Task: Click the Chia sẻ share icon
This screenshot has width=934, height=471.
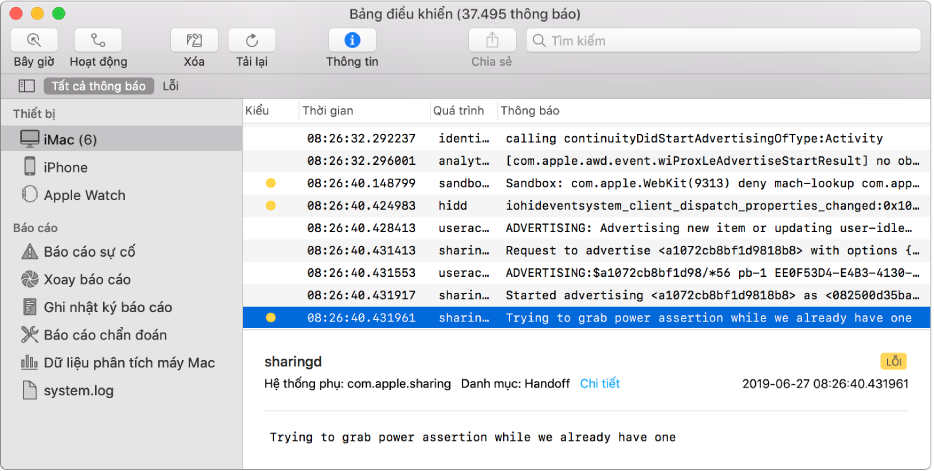Action: [492, 40]
